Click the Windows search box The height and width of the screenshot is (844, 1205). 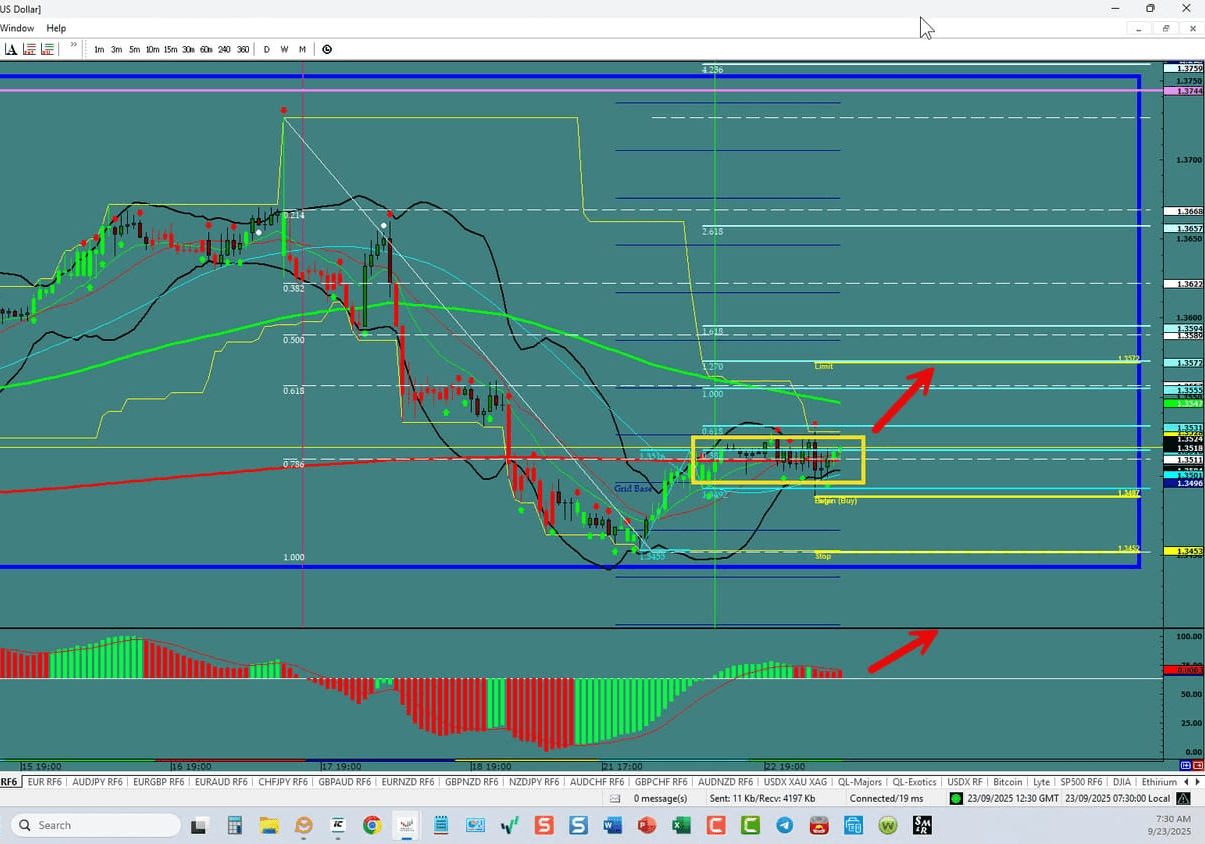(x=95, y=825)
